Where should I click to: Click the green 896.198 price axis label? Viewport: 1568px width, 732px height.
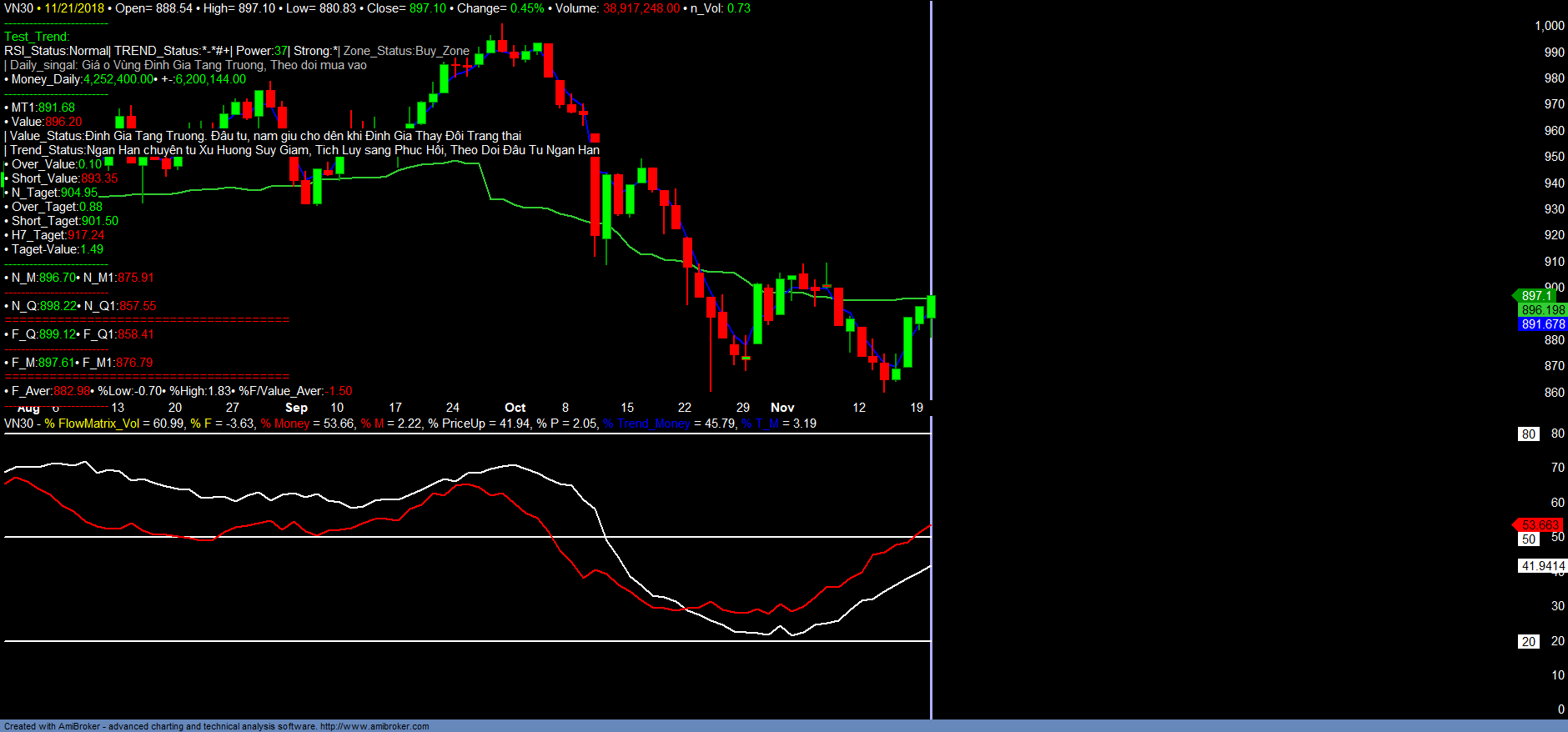(1542, 310)
